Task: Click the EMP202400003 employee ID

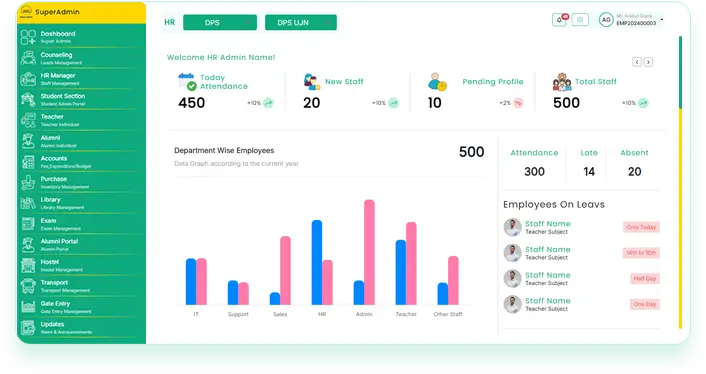Action: click(x=636, y=23)
